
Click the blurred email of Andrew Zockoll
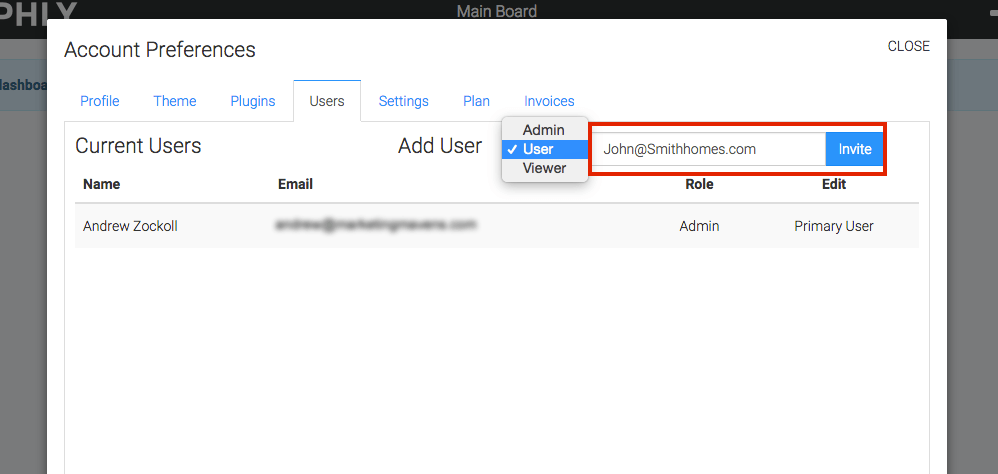click(x=376, y=225)
